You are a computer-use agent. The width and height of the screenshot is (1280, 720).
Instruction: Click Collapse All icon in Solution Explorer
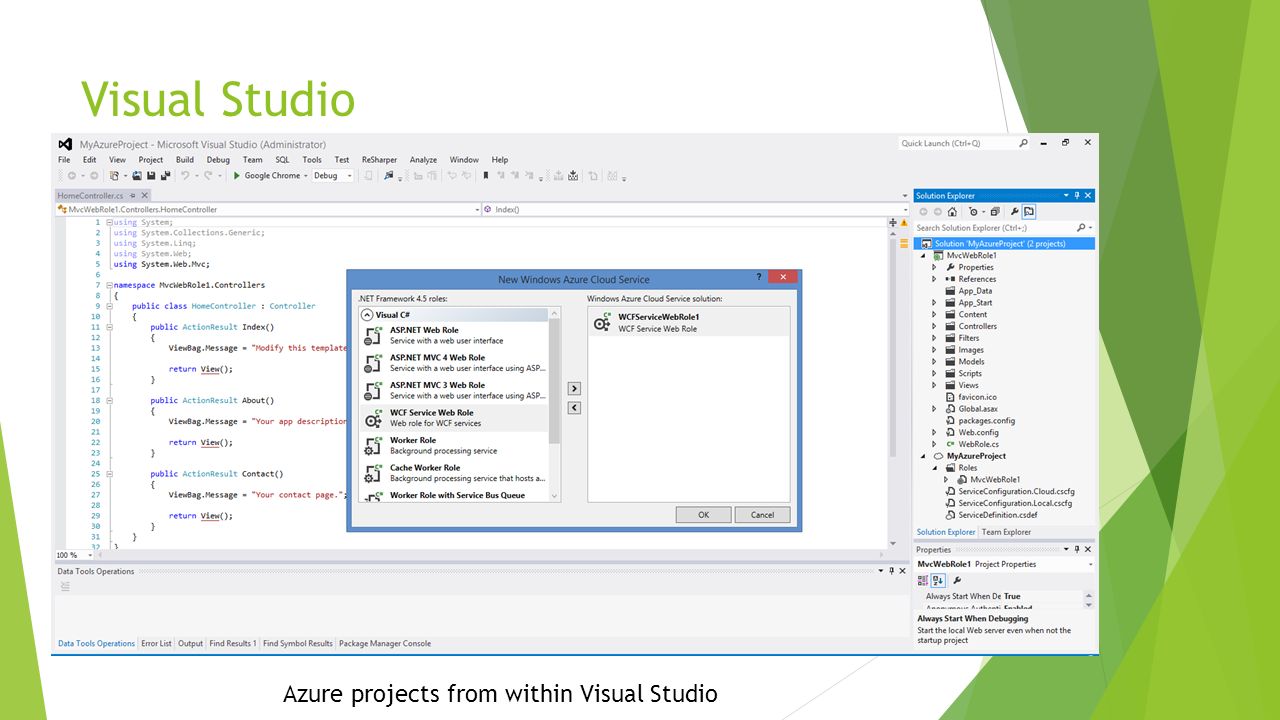995,212
